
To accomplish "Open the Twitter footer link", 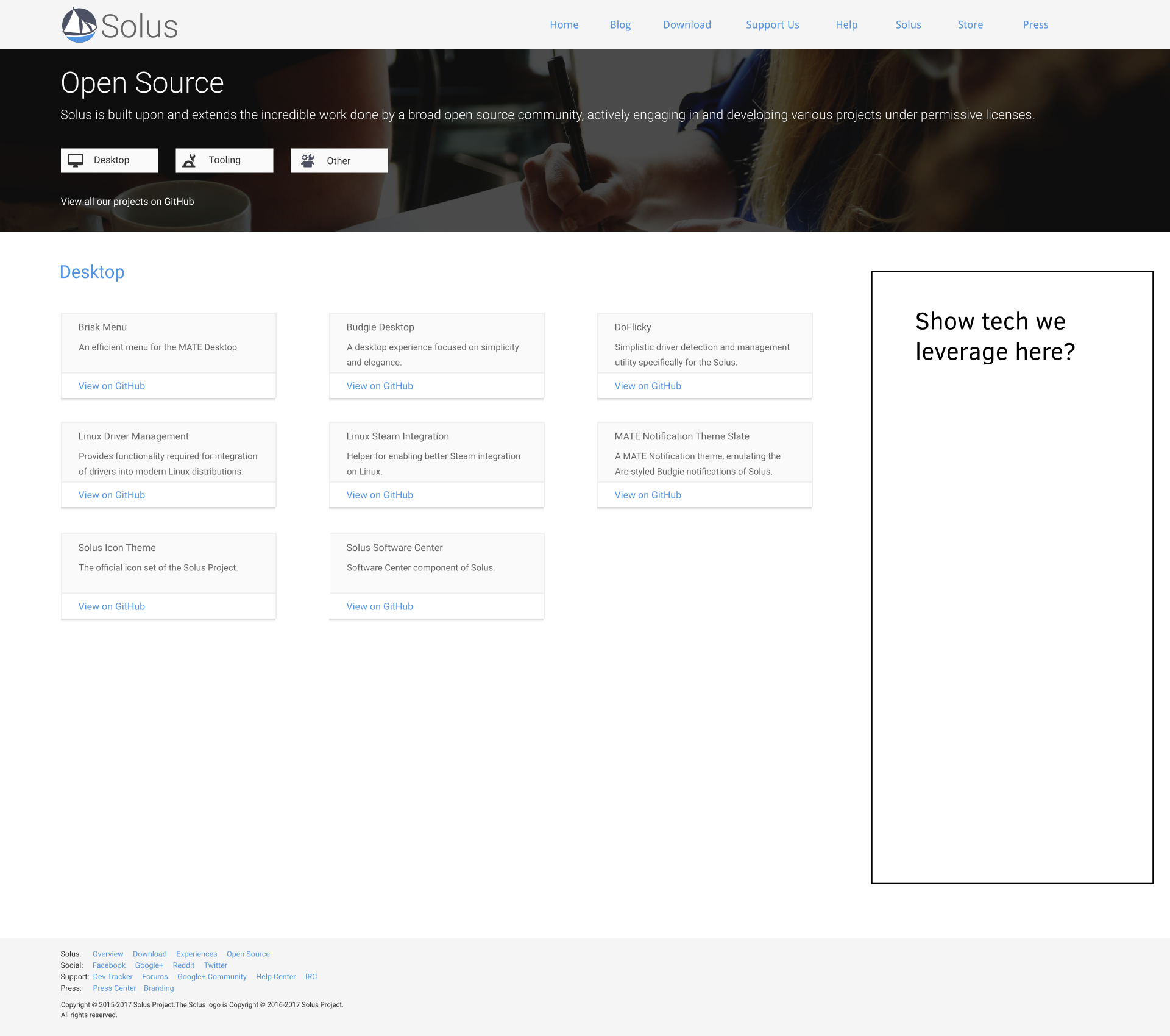I will 216,965.
